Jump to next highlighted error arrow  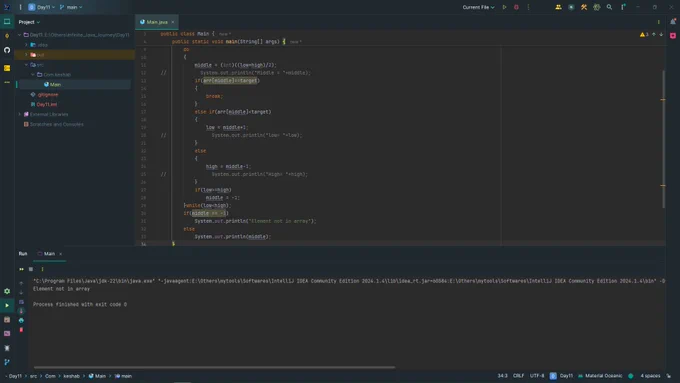[661, 34]
